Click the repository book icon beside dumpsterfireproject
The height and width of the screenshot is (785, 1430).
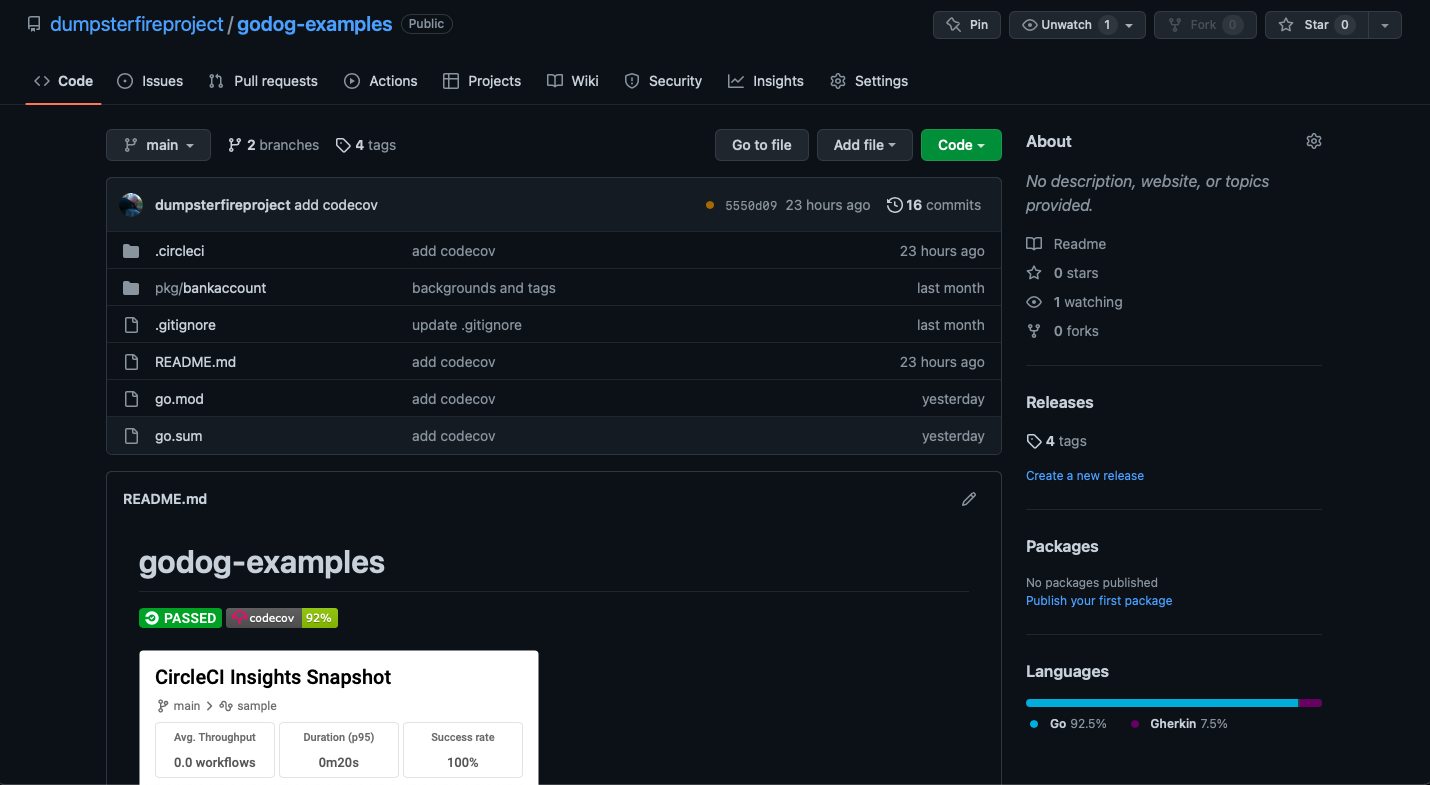pyautogui.click(x=34, y=24)
